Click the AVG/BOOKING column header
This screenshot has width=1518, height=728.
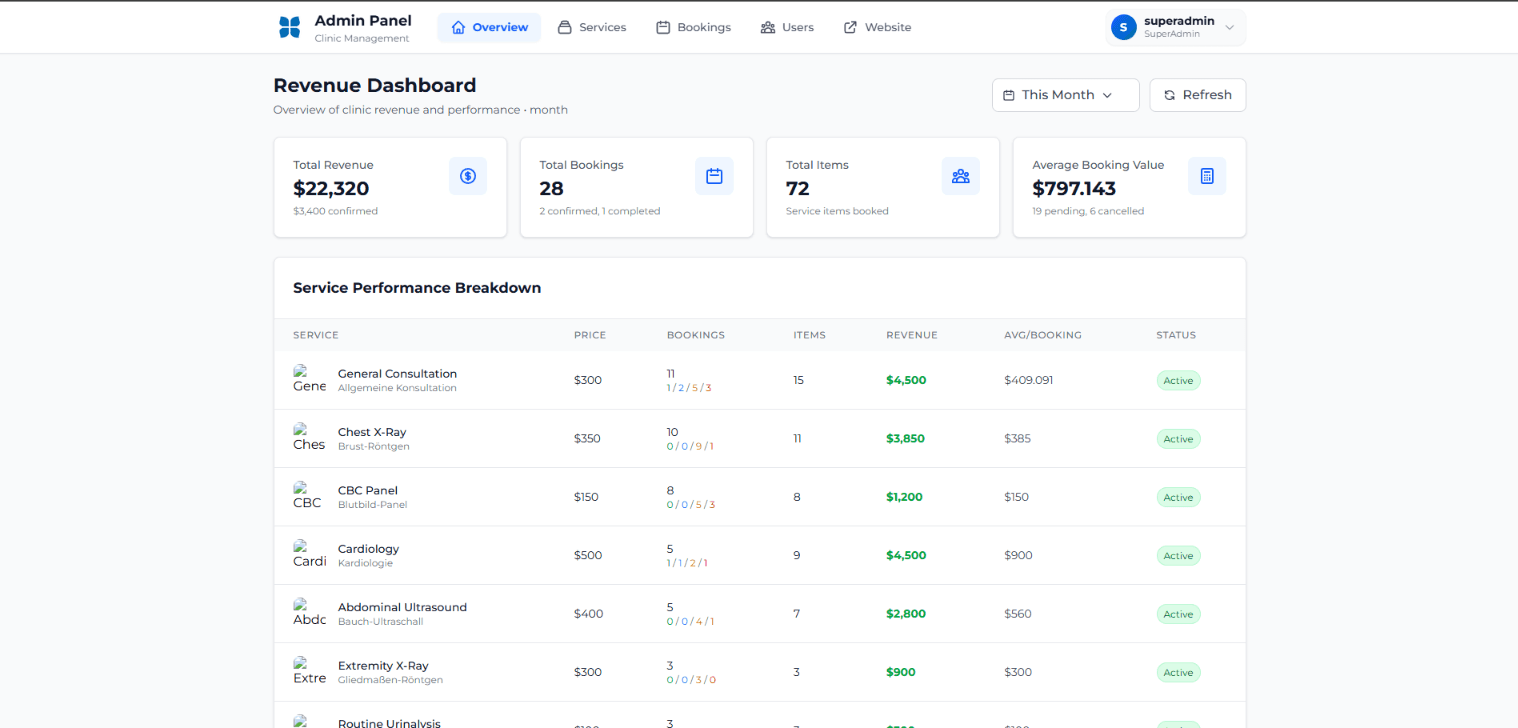click(x=1043, y=335)
